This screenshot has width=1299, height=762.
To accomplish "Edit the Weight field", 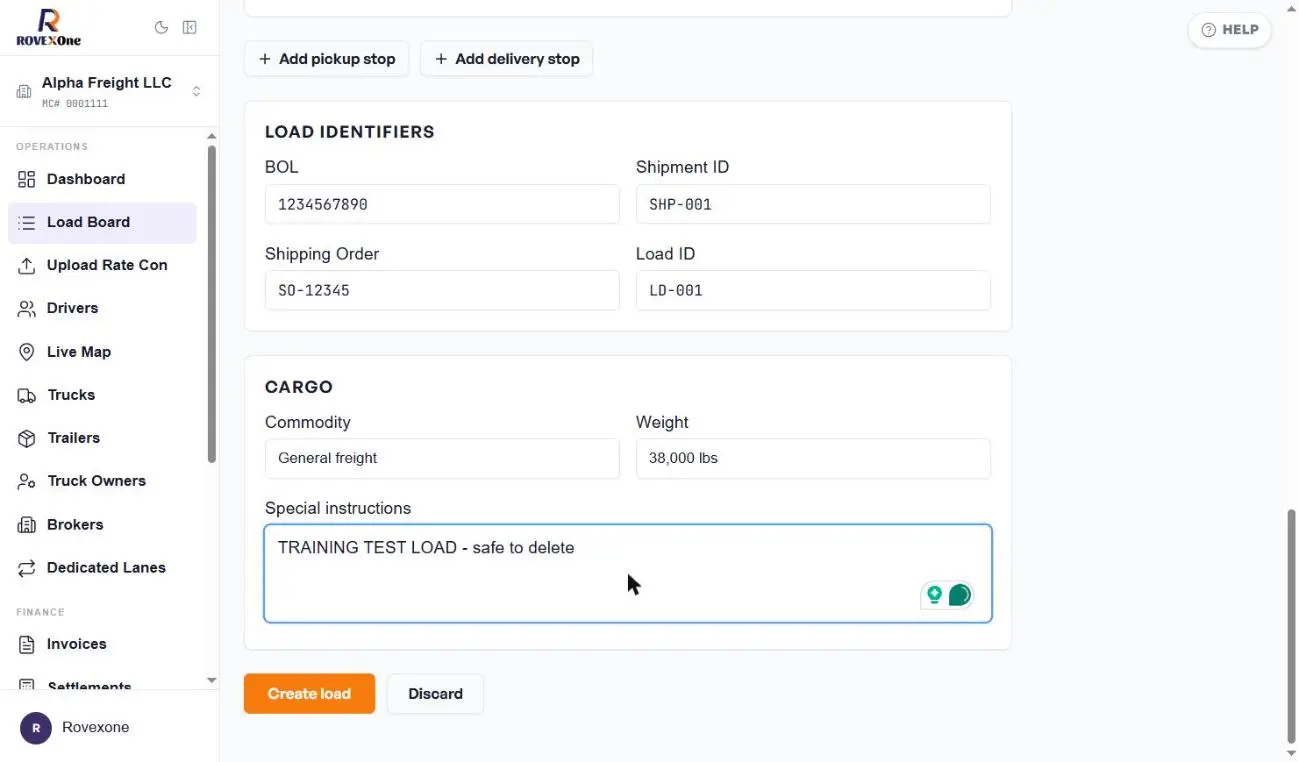I will 813,458.
